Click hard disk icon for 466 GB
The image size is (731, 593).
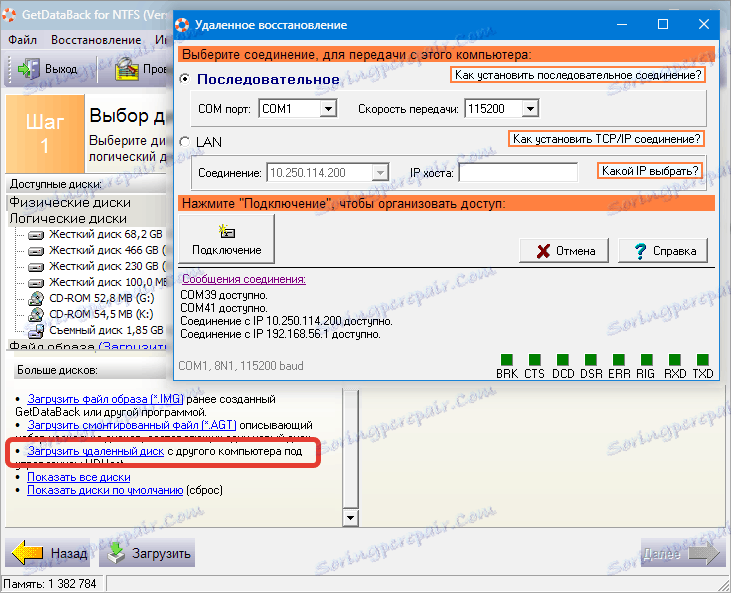[x=36, y=251]
